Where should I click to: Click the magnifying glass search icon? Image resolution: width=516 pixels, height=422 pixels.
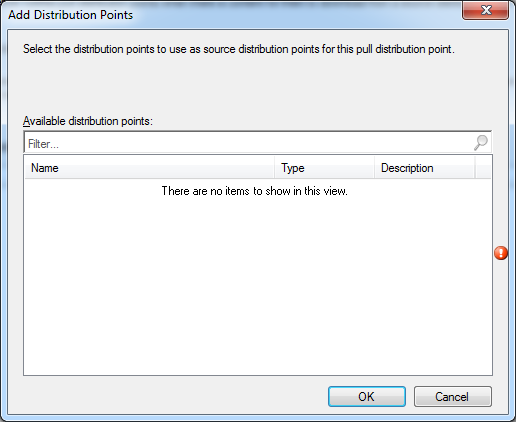click(481, 143)
